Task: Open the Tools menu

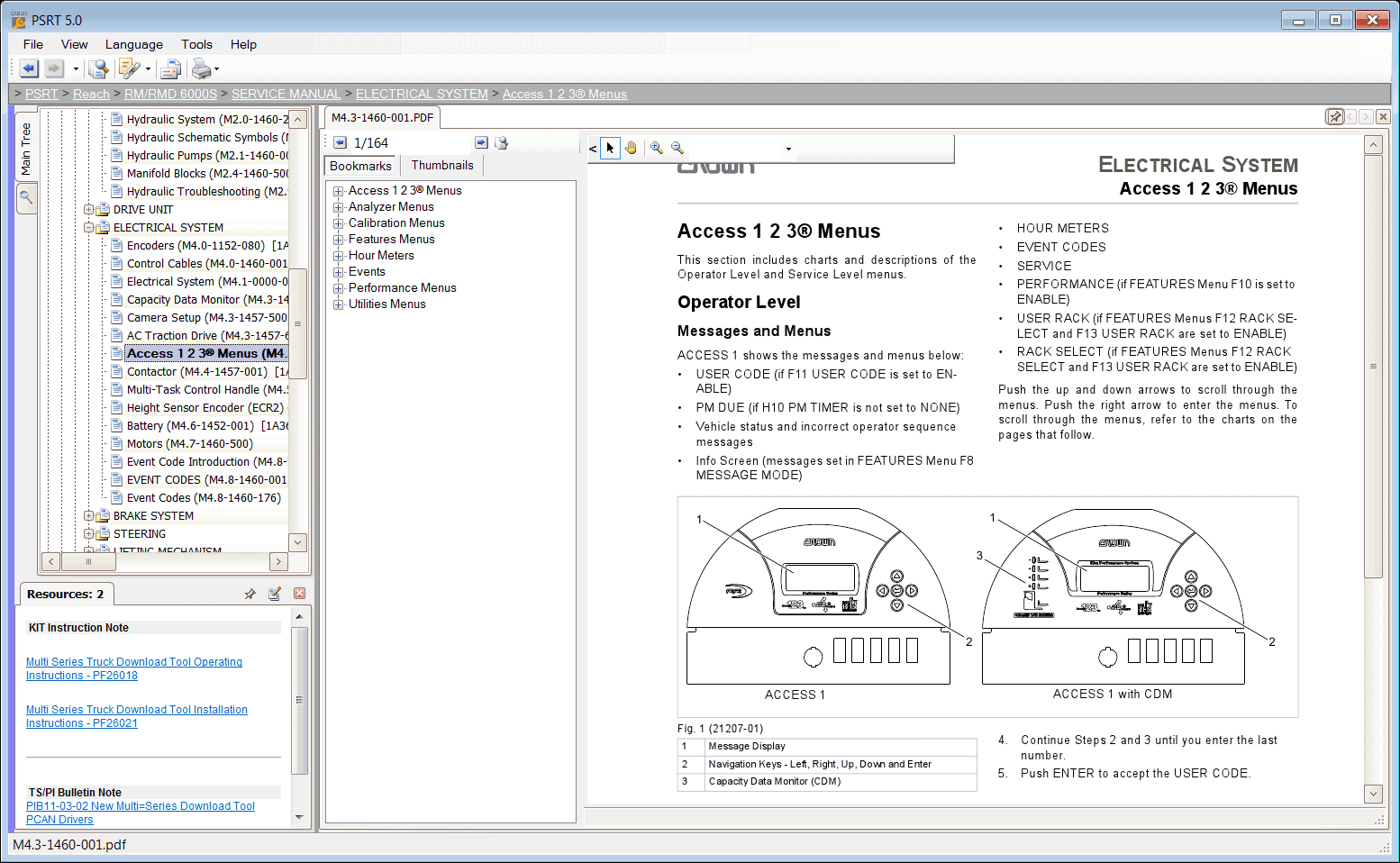Action: (x=196, y=44)
